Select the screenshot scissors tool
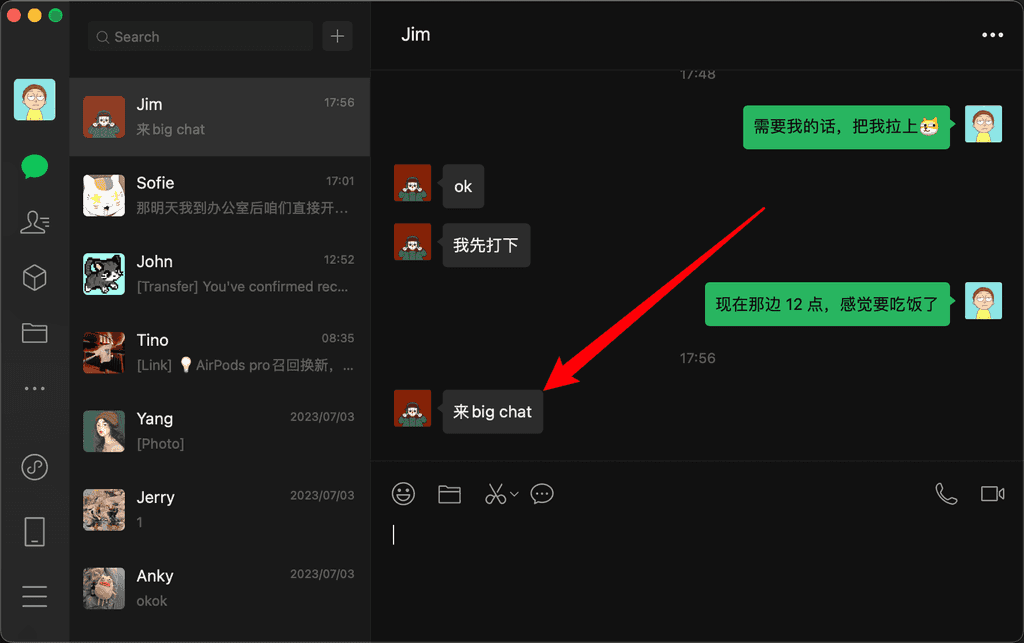Image resolution: width=1024 pixels, height=643 pixels. [494, 493]
